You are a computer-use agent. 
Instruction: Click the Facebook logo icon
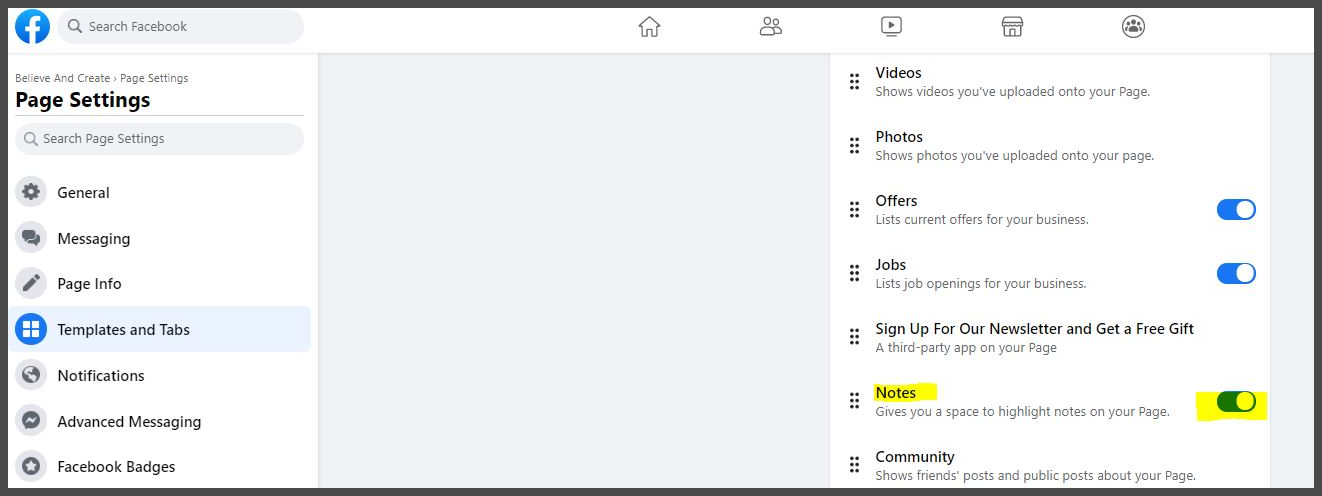pos(32,27)
